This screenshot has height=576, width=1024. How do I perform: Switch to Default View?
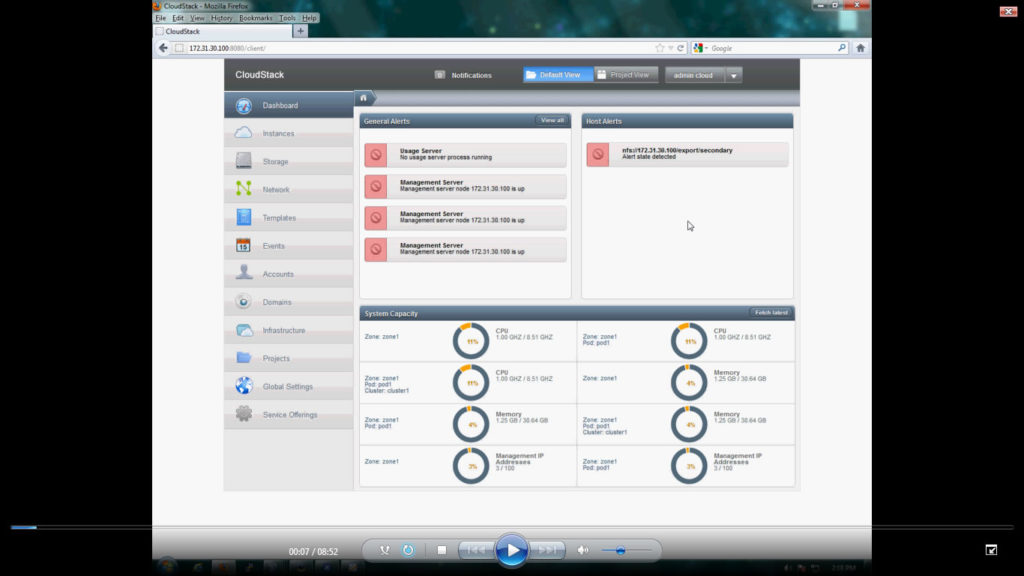(x=558, y=75)
